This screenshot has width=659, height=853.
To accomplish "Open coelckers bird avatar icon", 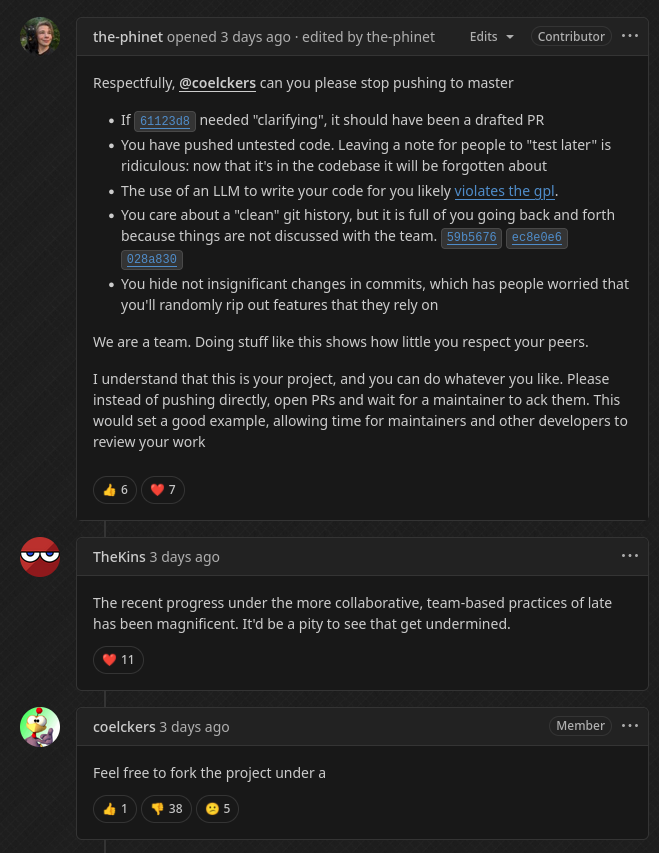I will click(x=40, y=727).
